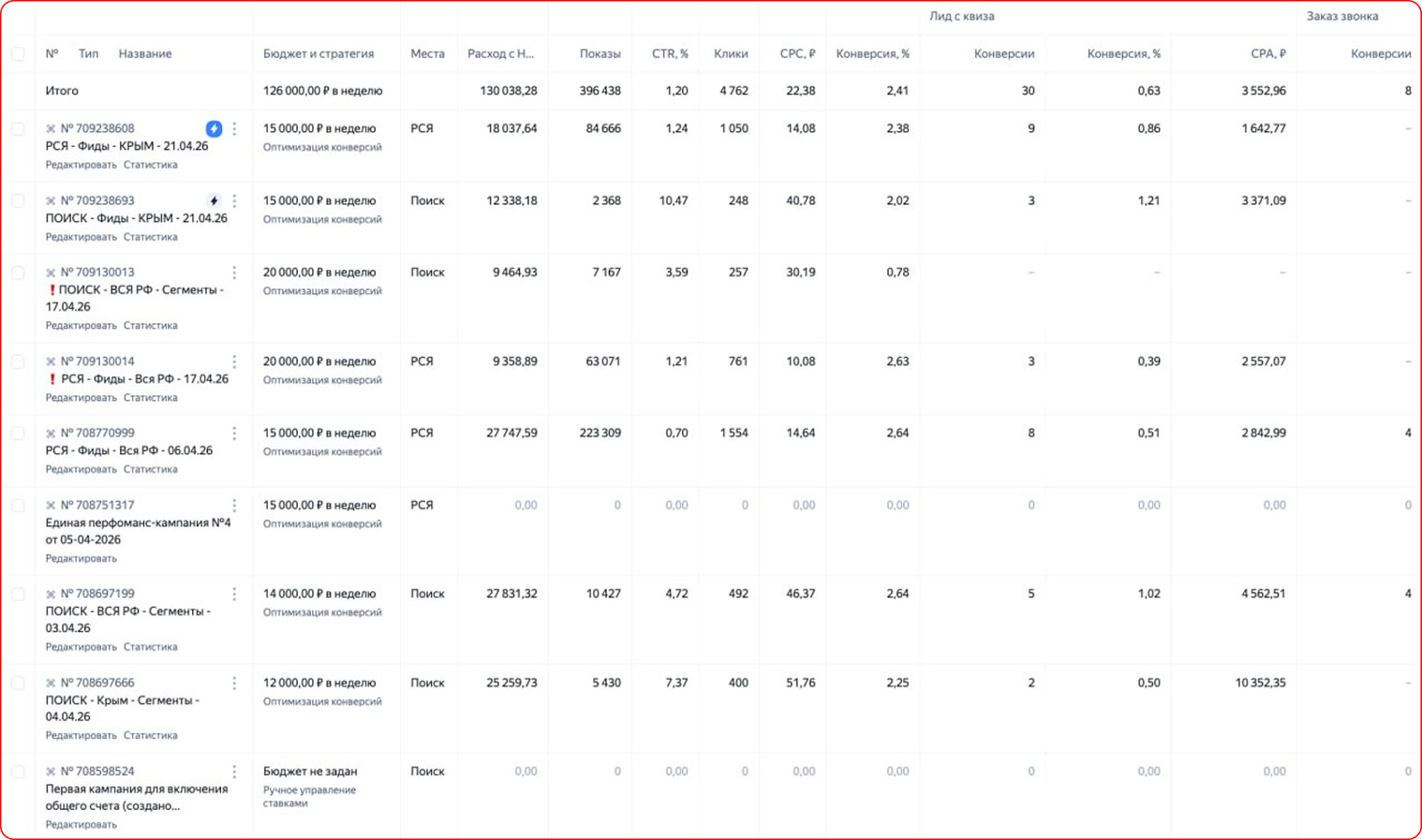
Task: Open three-dot menu for campaign № 709238693
Action: [234, 200]
